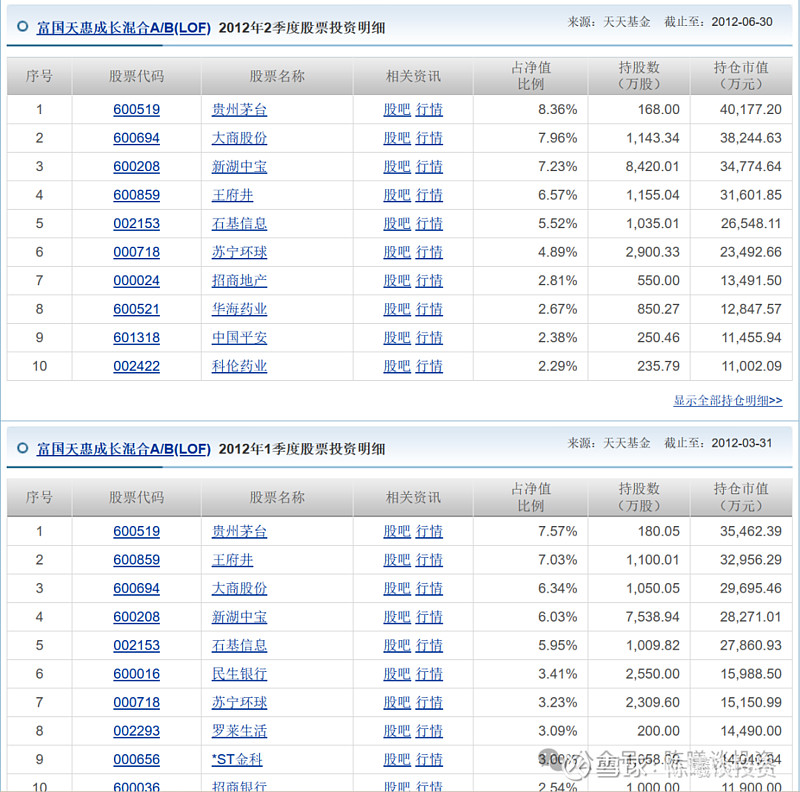Screen dimensions: 800x792
Task: Open 王府井 name in 1季度 table
Action: pos(232,560)
